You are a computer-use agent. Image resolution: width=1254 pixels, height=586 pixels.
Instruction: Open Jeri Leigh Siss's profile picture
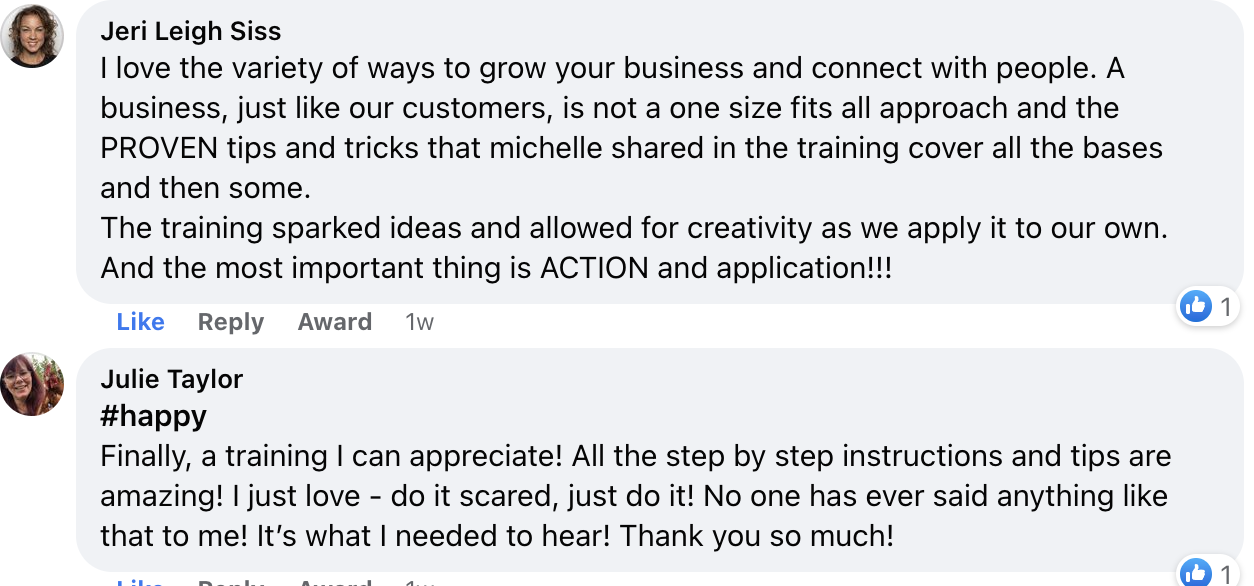click(32, 37)
